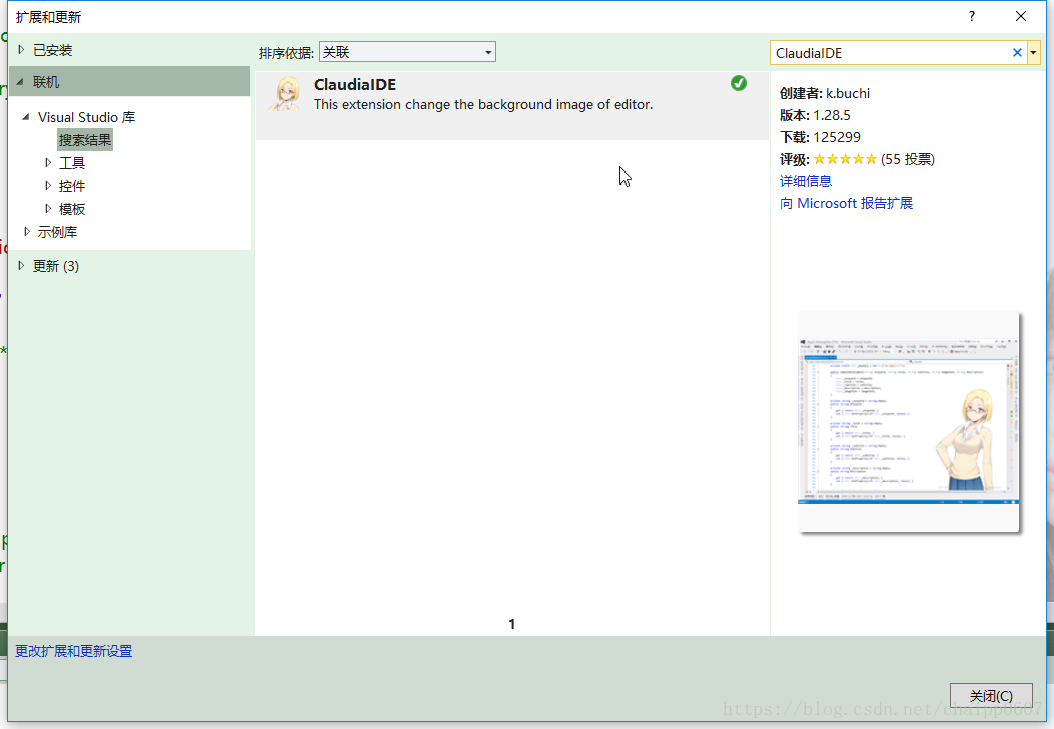Click page number 1 in results

point(512,624)
